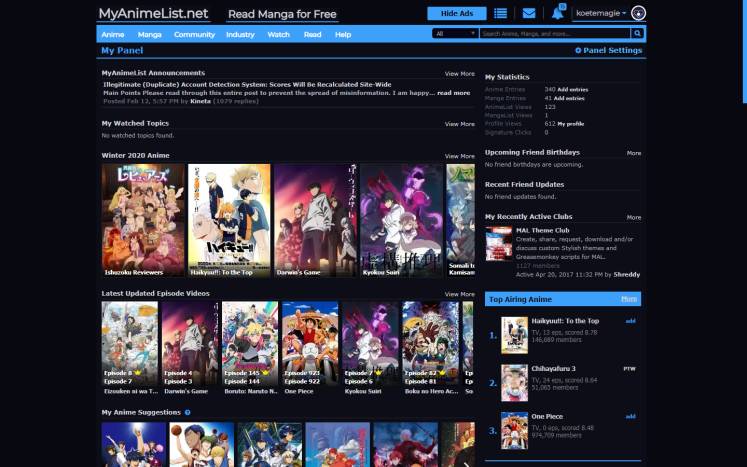Image resolution: width=747 pixels, height=467 pixels.
Task: Open the notifications bell icon
Action: 557,13
